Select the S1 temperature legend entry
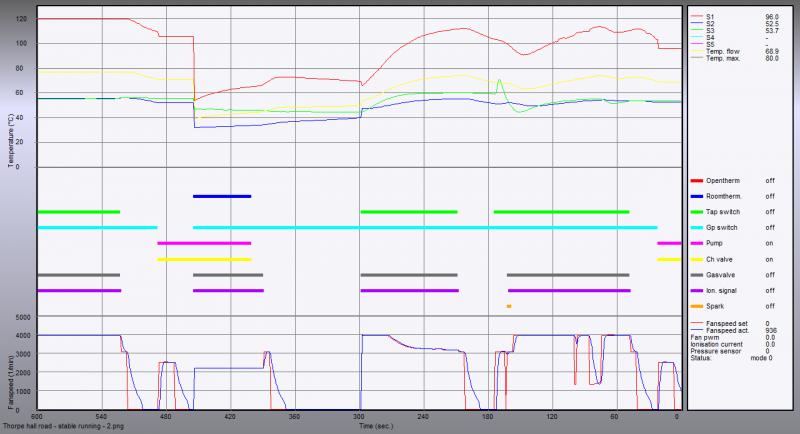Screen dimensions: 800x434 click(711, 17)
